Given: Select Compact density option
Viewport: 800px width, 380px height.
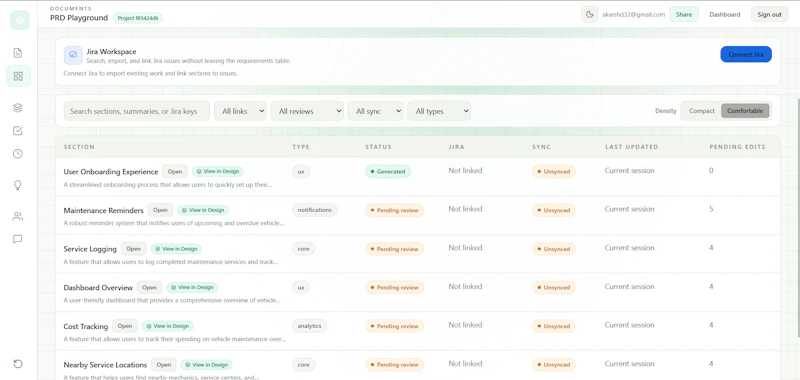Looking at the screenshot, I should point(702,111).
